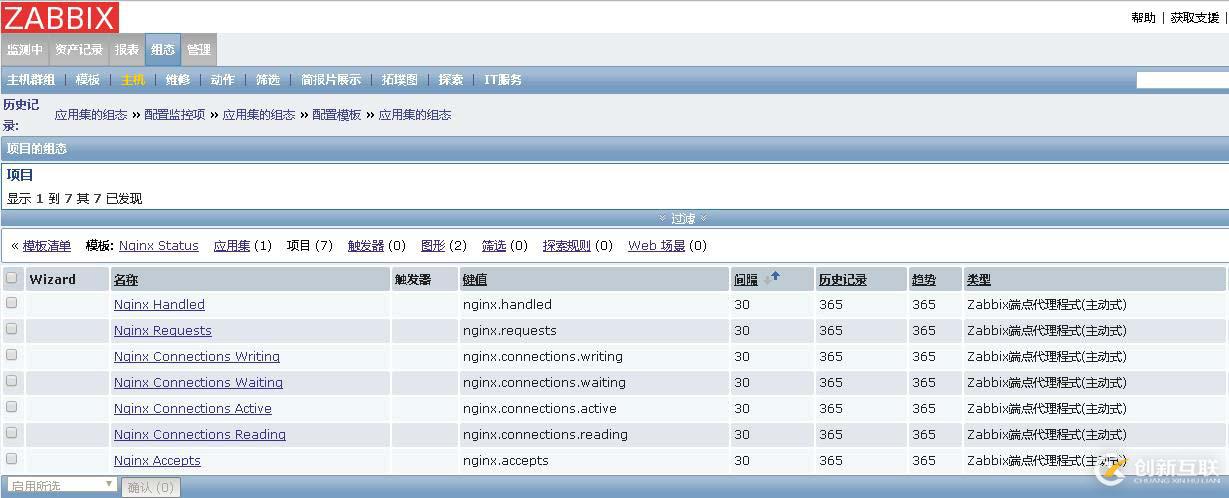Screen dimensions: 1229x498
Task: Open the 筛选 submenu item
Action: point(268,80)
